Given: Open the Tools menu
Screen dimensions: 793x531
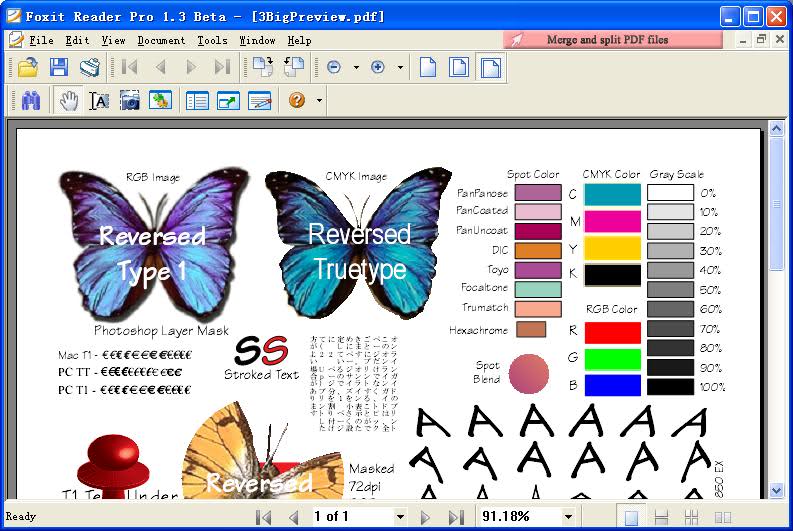Looking at the screenshot, I should coord(212,40).
